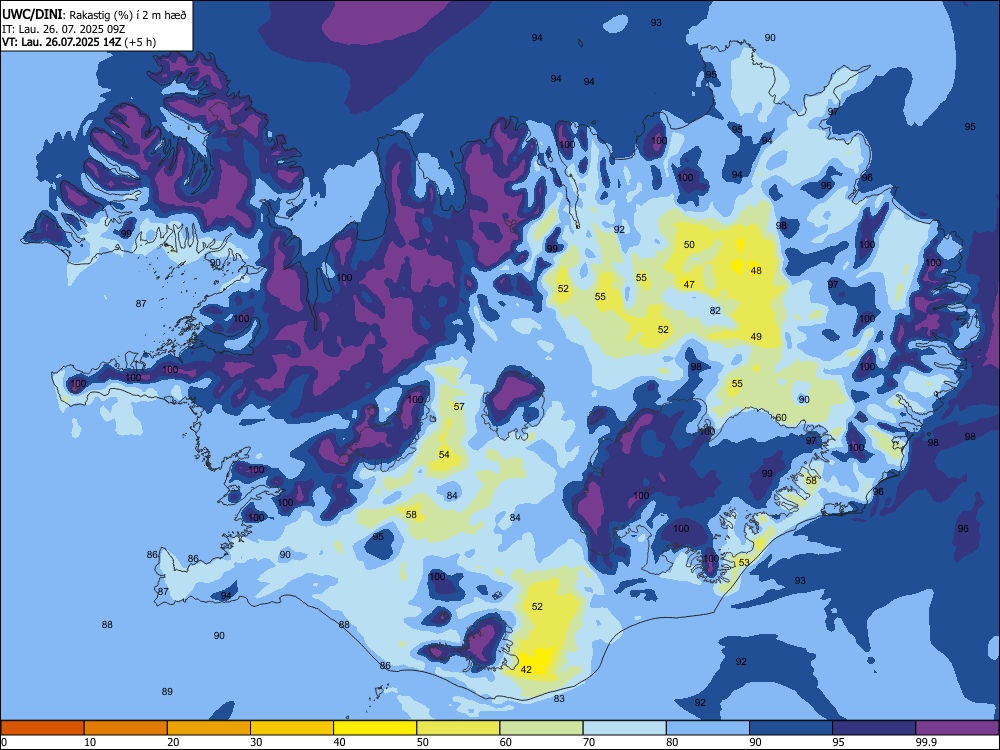Click the value 83 on the south coastline

tap(559, 699)
